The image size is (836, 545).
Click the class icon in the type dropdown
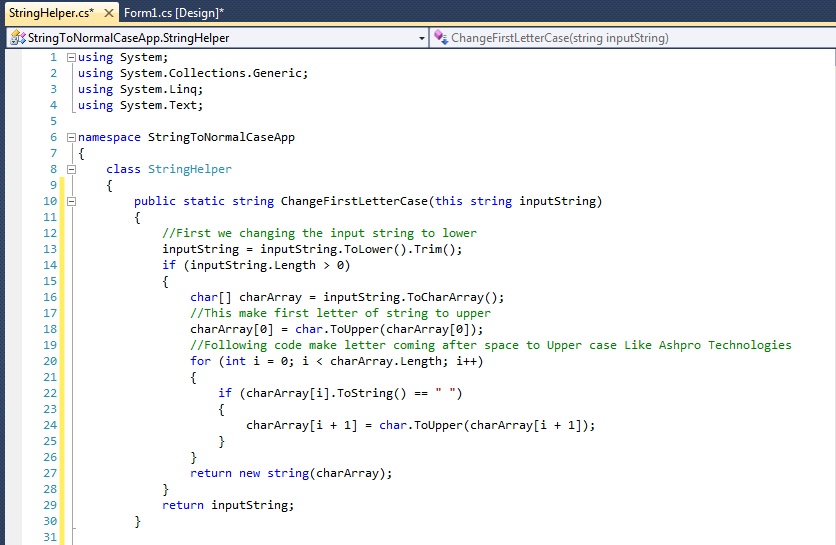coord(18,37)
